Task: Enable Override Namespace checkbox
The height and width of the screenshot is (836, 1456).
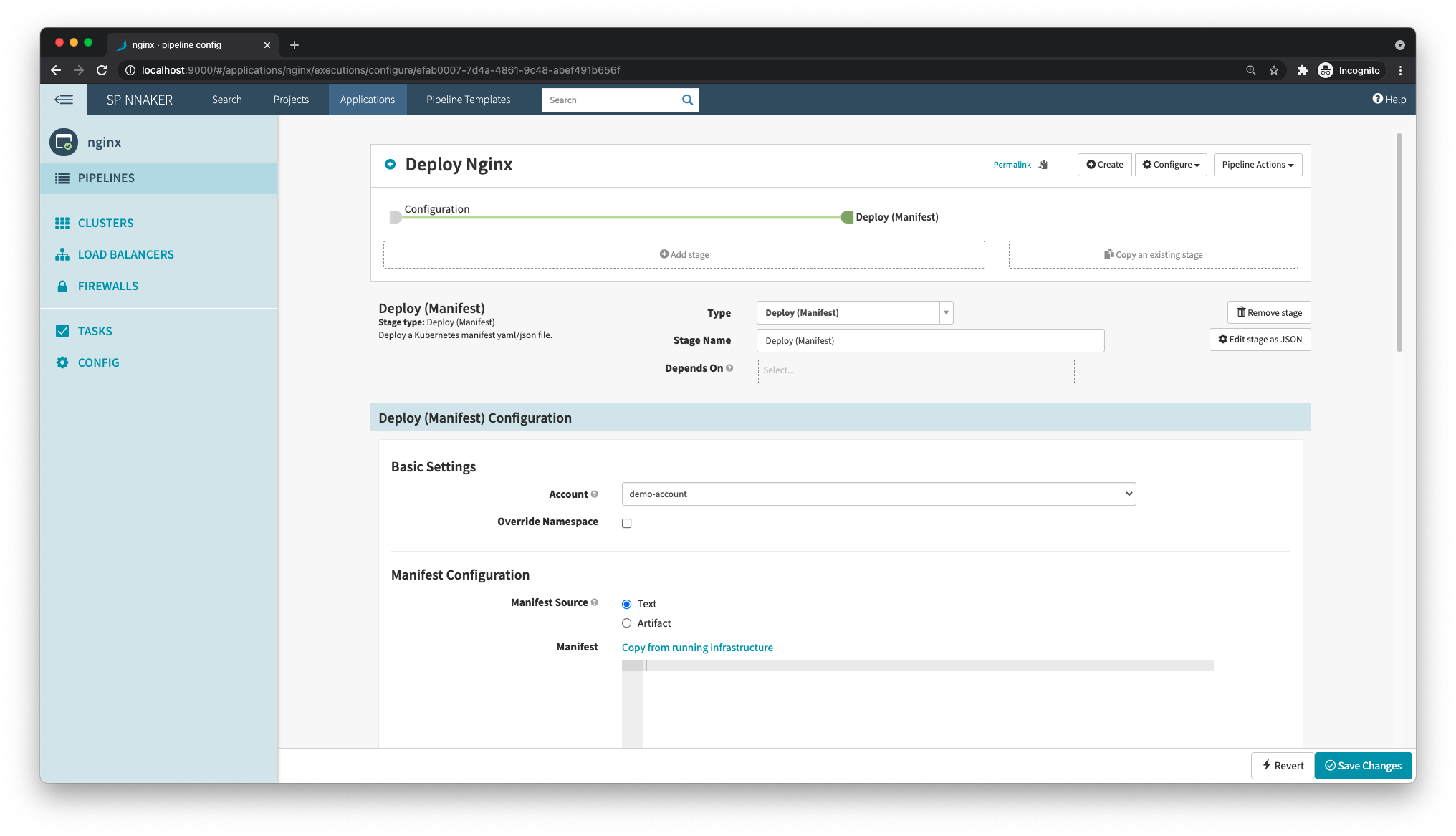Action: tap(627, 524)
